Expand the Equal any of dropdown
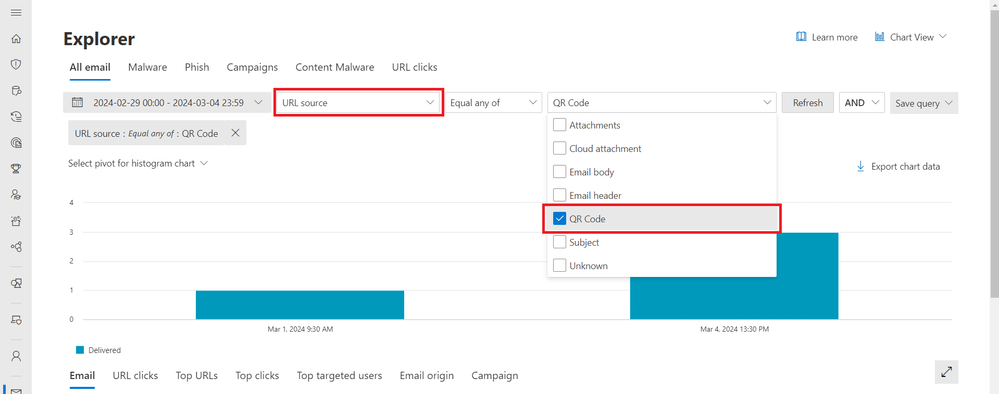 point(494,102)
